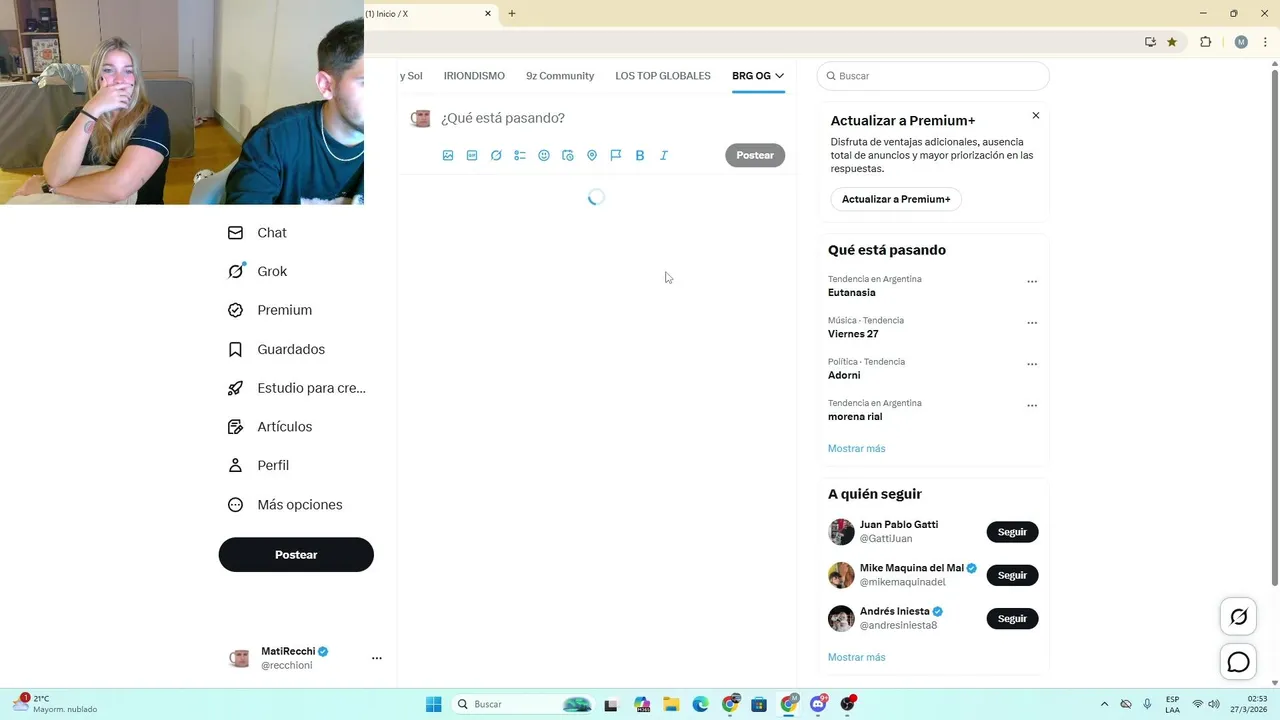This screenshot has width=1280, height=720.
Task: Open more options for Eutanasia trend
Action: [x=1032, y=282]
